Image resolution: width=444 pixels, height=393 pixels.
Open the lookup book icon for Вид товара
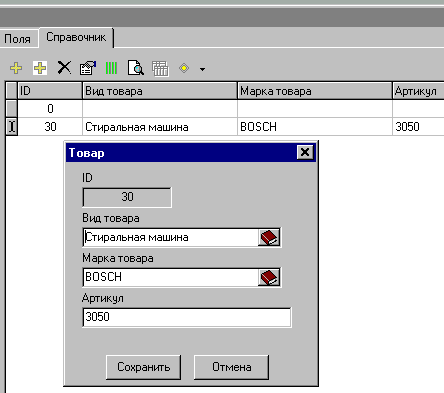coord(269,237)
